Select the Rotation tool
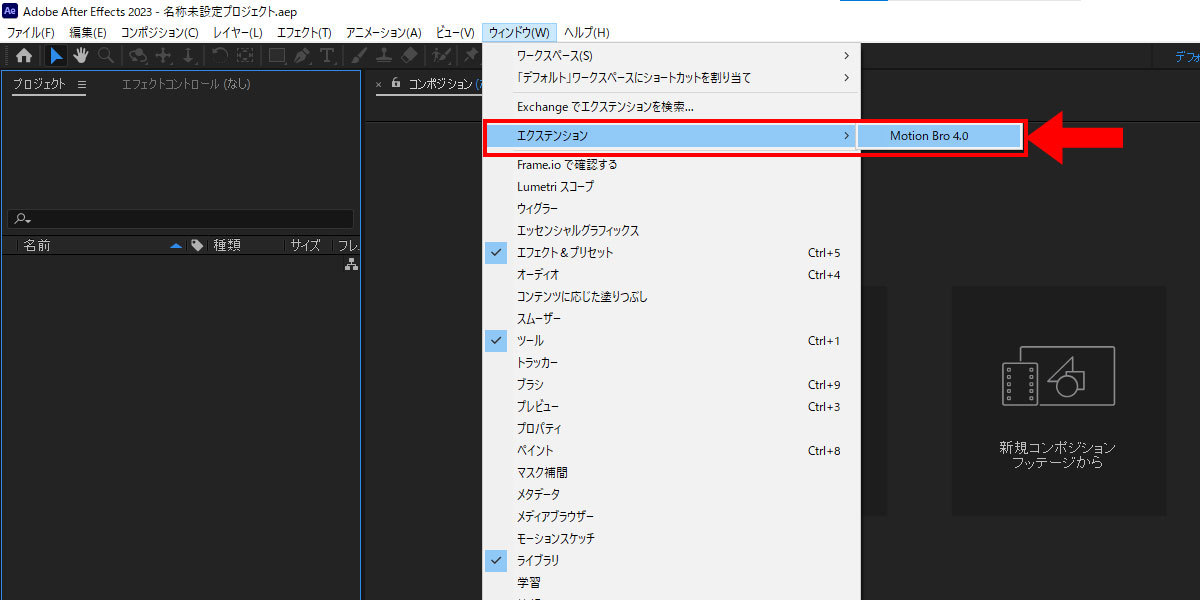The width and height of the screenshot is (1200, 600). coord(220,56)
